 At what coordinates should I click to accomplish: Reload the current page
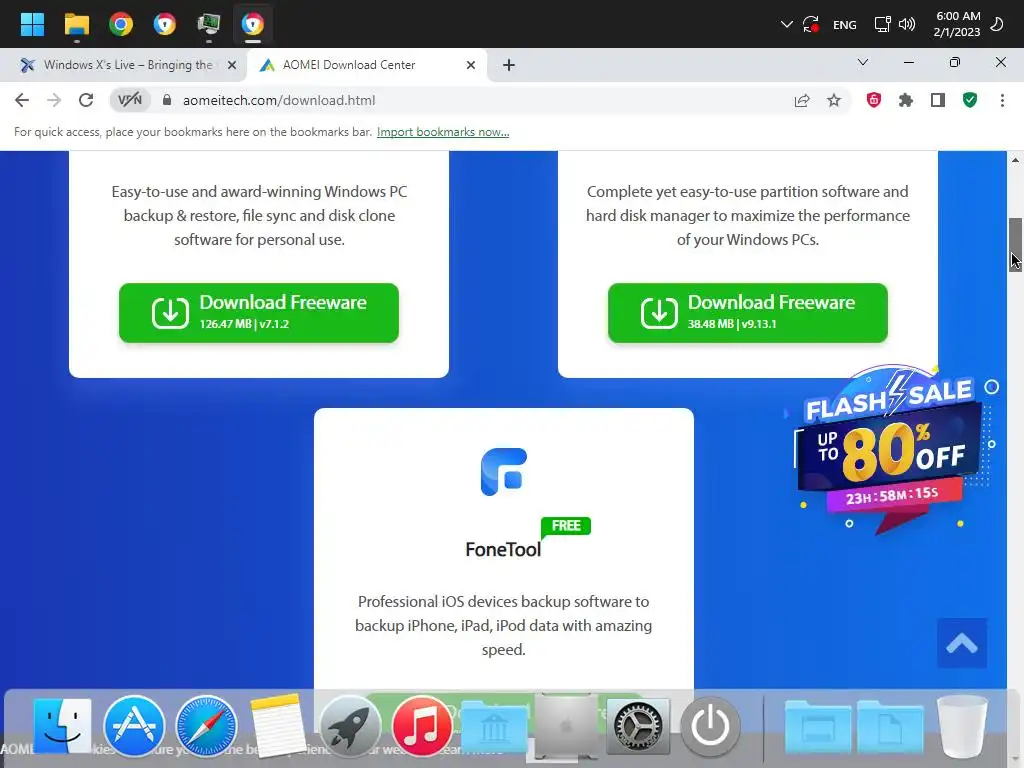coord(86,100)
